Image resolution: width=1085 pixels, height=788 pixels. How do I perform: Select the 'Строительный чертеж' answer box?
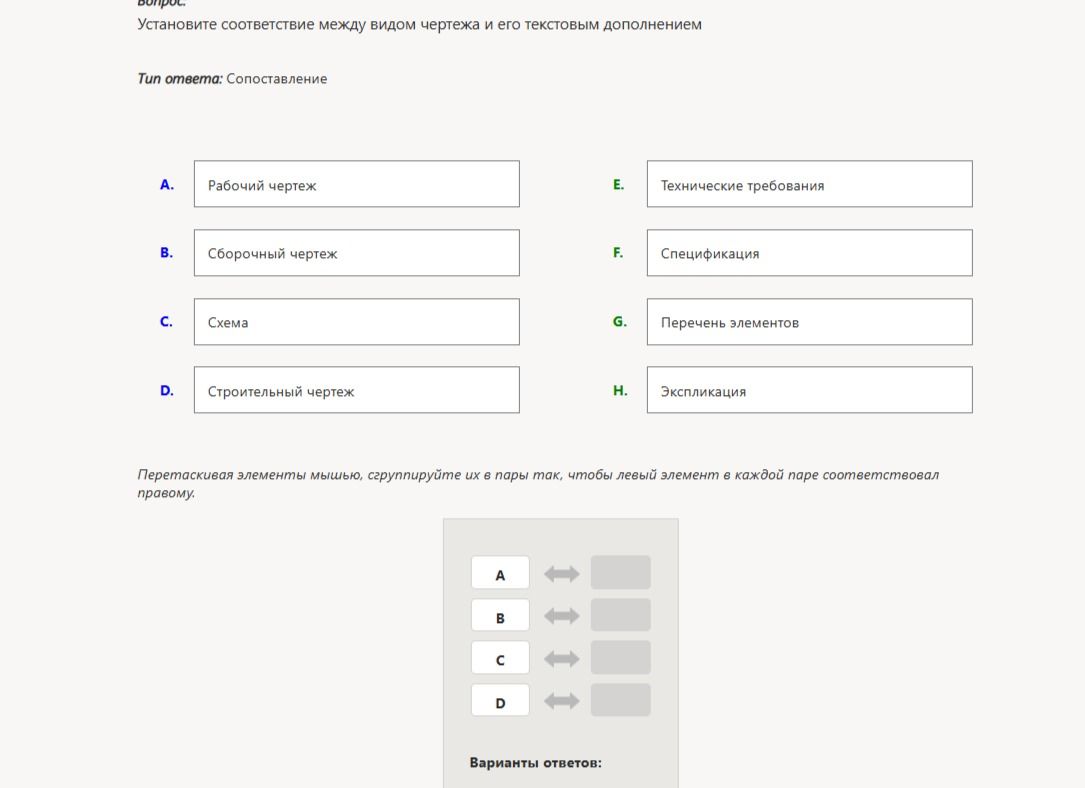tap(356, 390)
